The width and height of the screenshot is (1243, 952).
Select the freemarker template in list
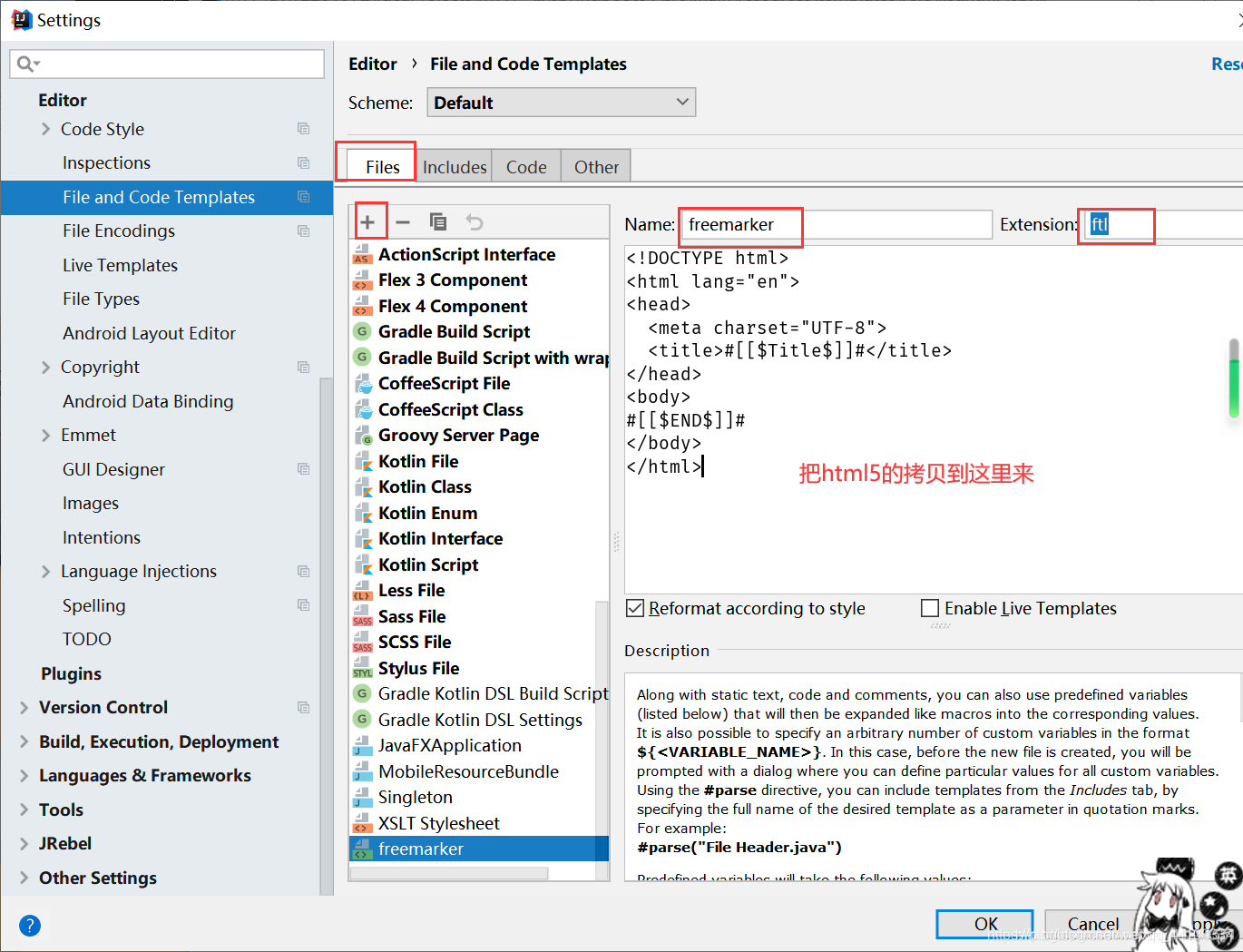coord(479,849)
